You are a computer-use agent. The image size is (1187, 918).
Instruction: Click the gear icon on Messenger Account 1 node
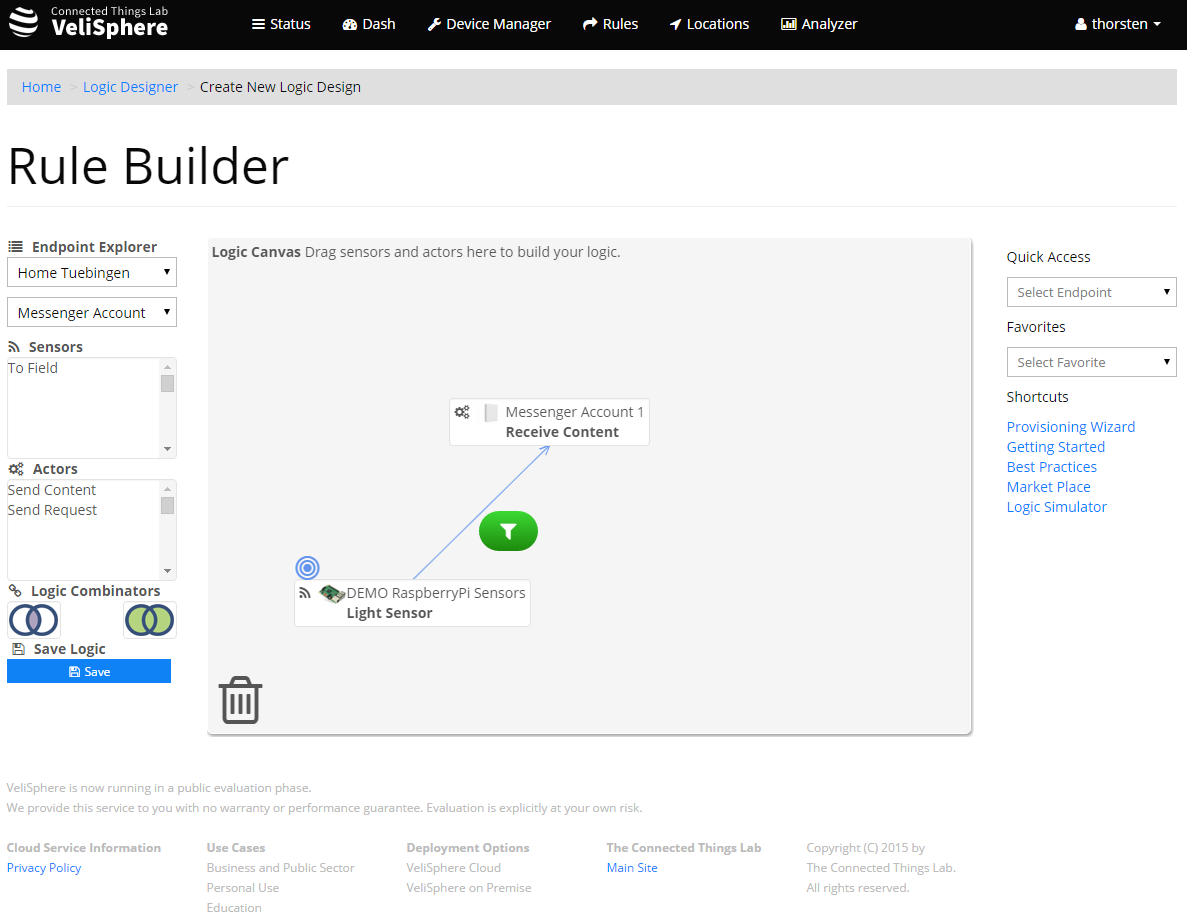462,411
